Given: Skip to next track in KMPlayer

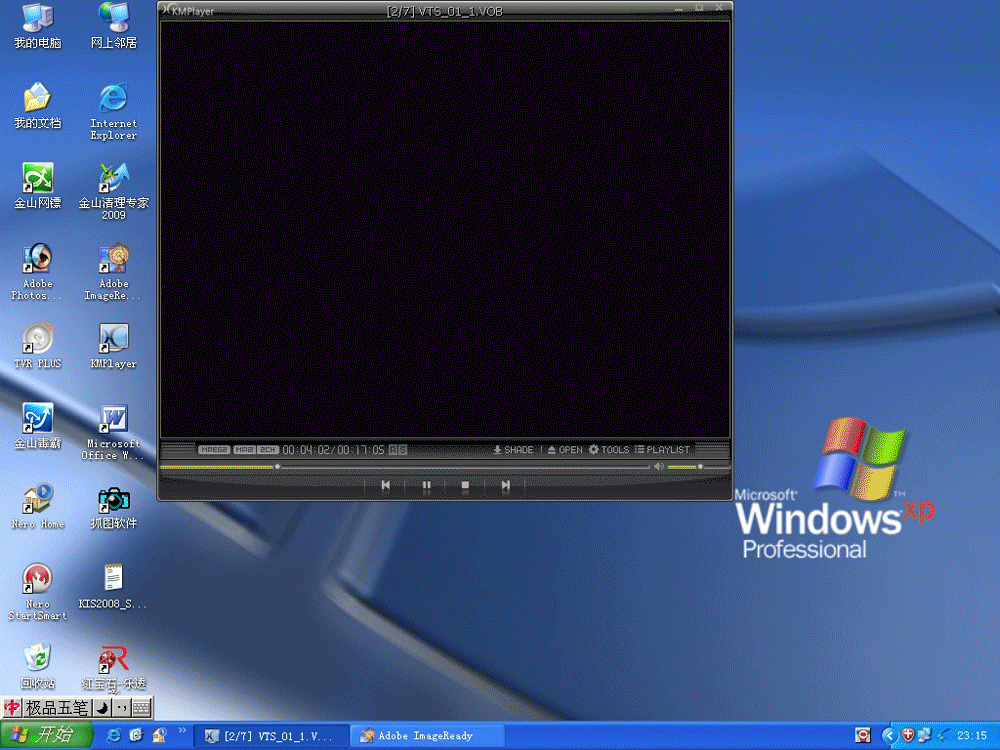Looking at the screenshot, I should 505,485.
